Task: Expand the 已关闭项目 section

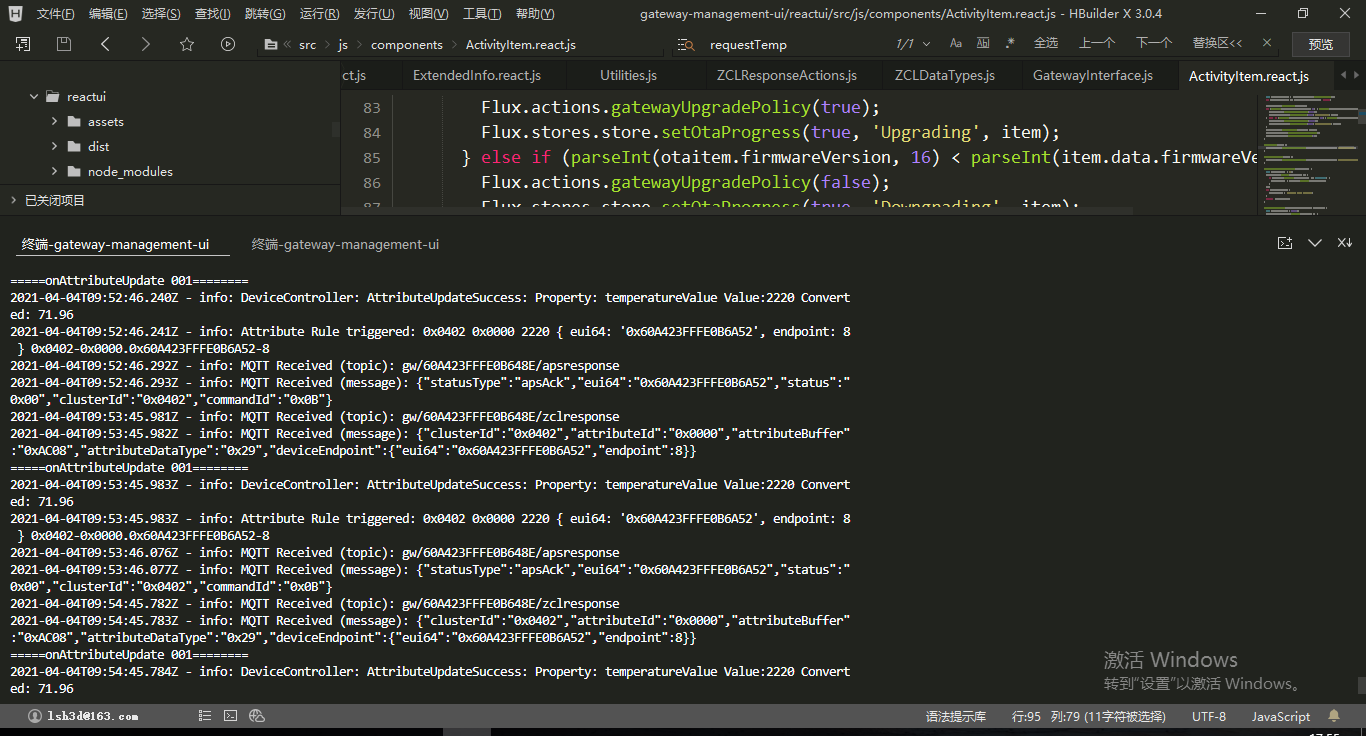Action: pos(14,201)
